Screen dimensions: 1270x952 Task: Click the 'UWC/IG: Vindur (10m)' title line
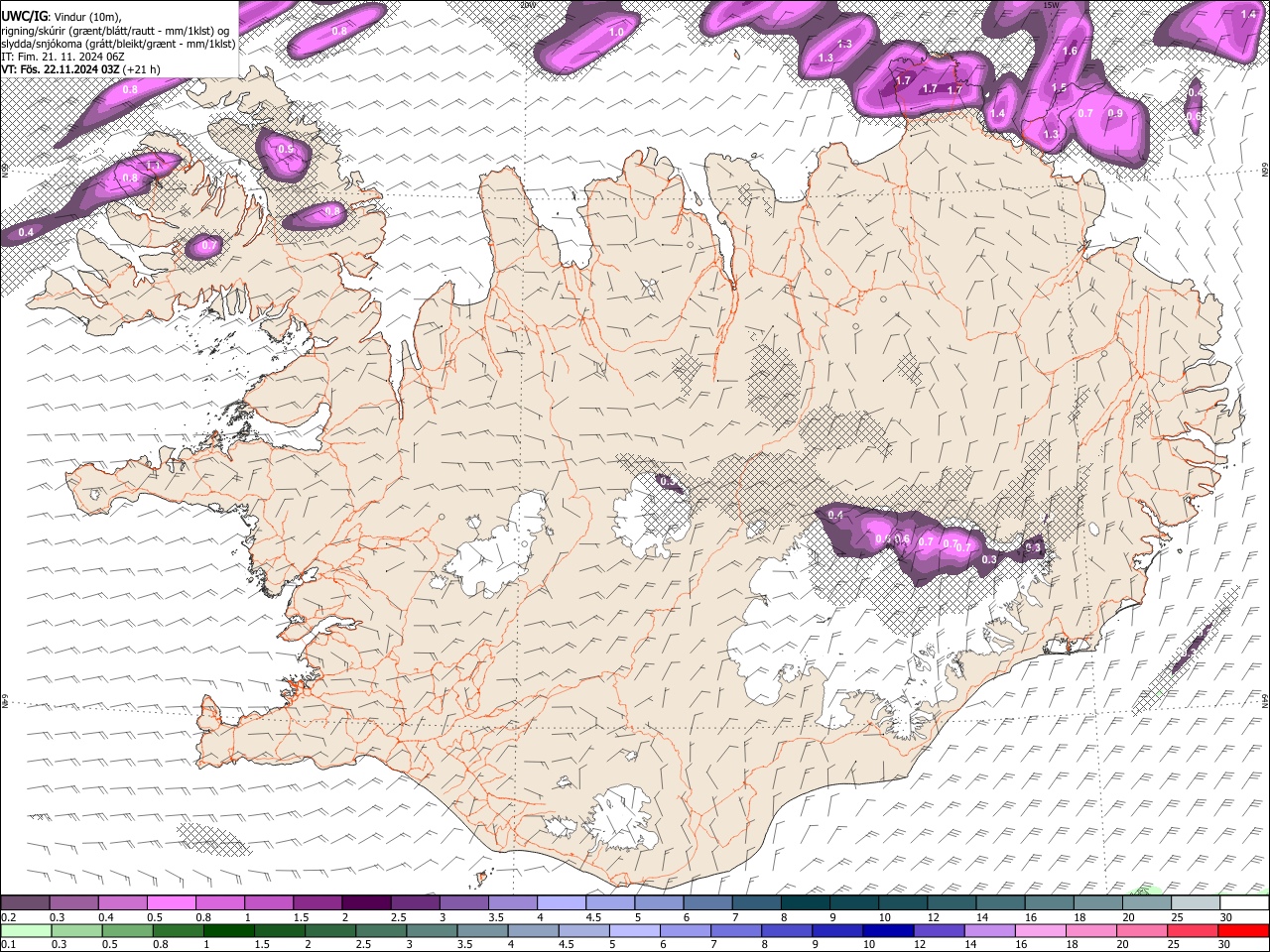pyautogui.click(x=62, y=17)
